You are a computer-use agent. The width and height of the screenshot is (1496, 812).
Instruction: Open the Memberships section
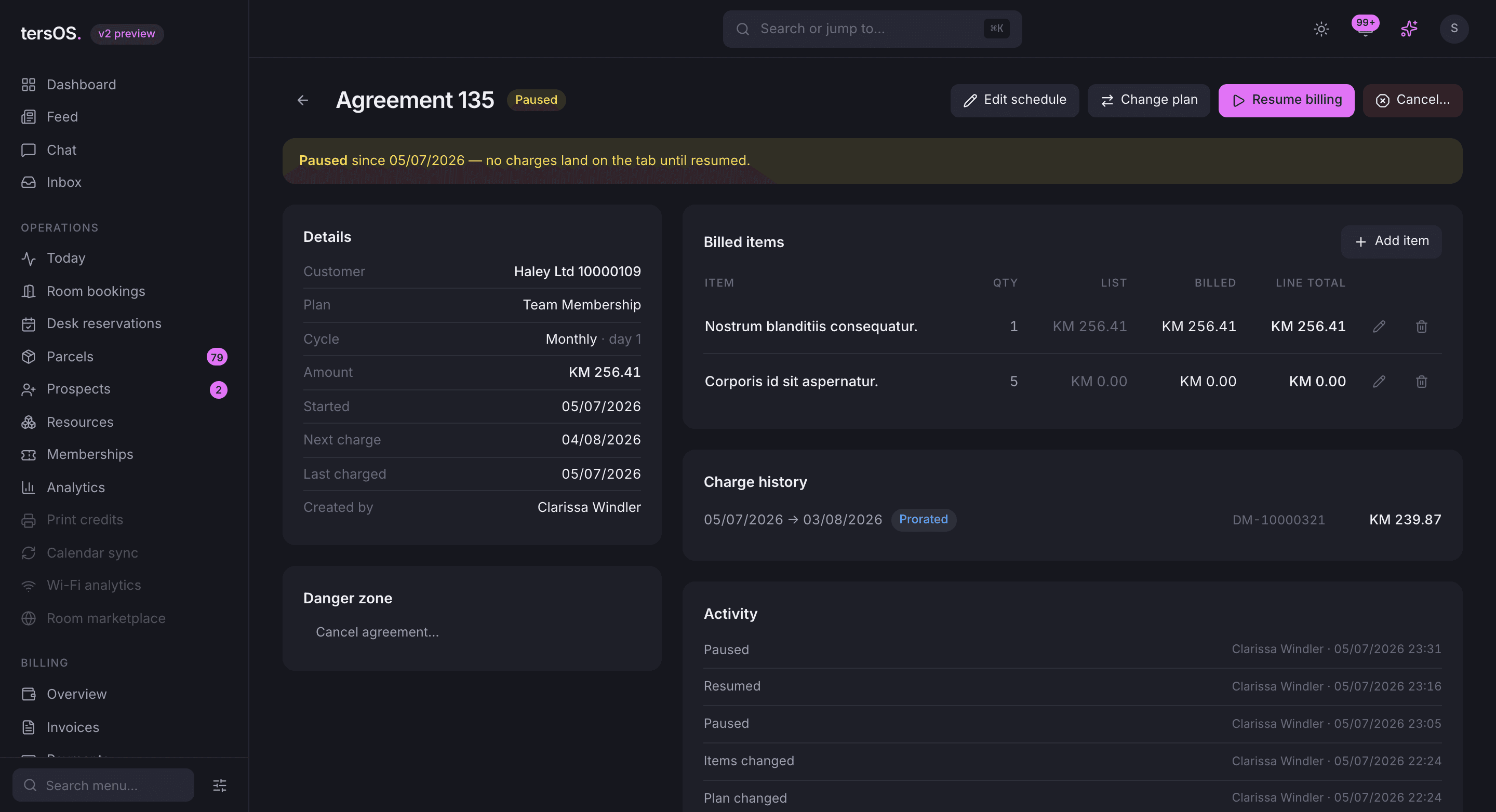[x=124, y=454]
